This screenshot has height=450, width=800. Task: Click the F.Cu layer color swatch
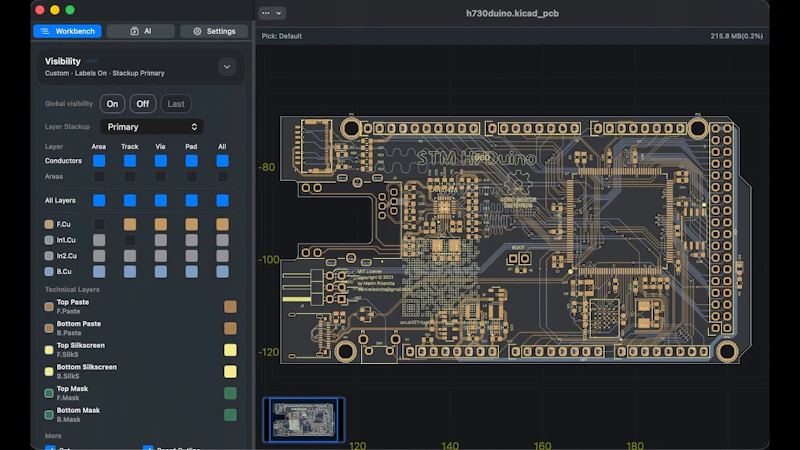coord(49,224)
